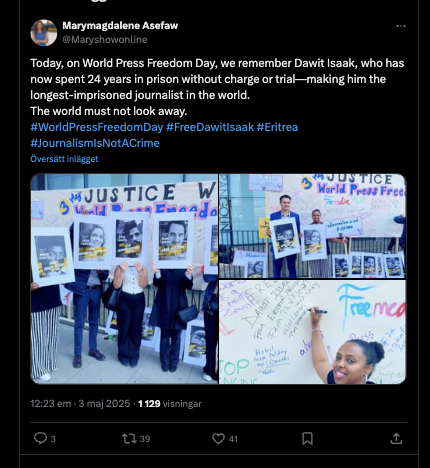Open the #FreeDawitIsaak hashtag

(210, 127)
